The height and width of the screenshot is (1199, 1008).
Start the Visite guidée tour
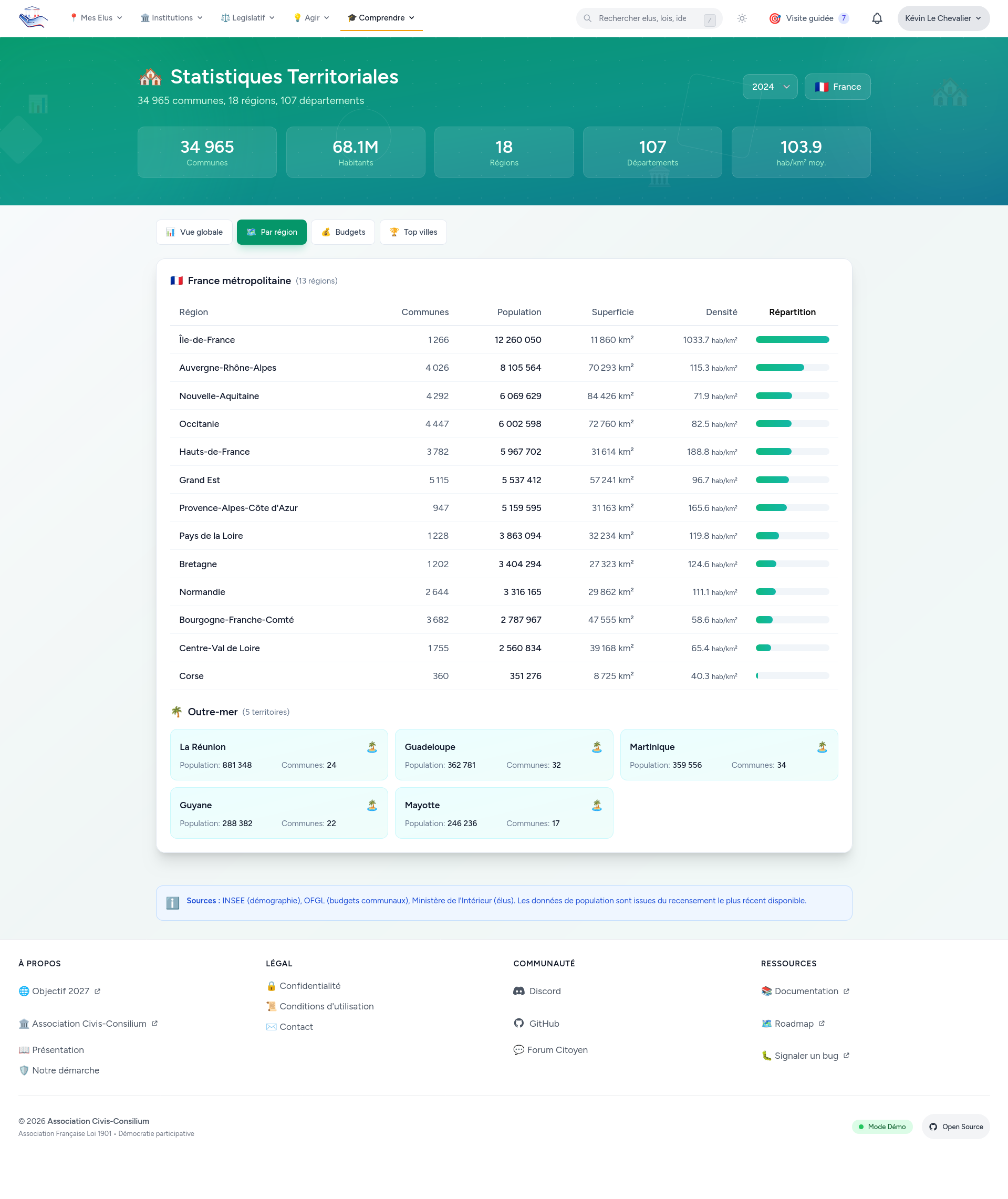[x=808, y=18]
